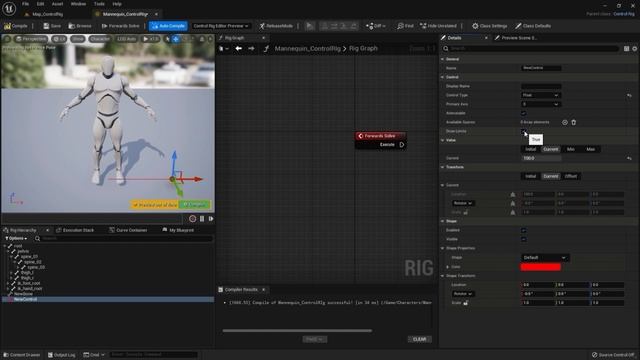
Task: Click the ReleaseMode button
Action: [x=276, y=26]
